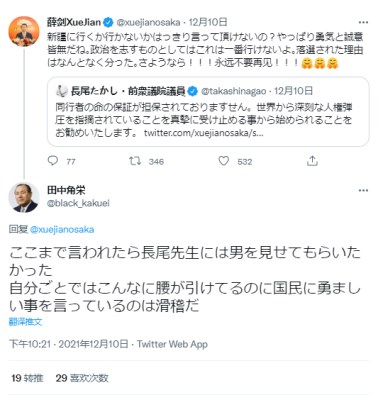Open the share icon under the tweet
The image size is (378, 395).
tap(312, 161)
